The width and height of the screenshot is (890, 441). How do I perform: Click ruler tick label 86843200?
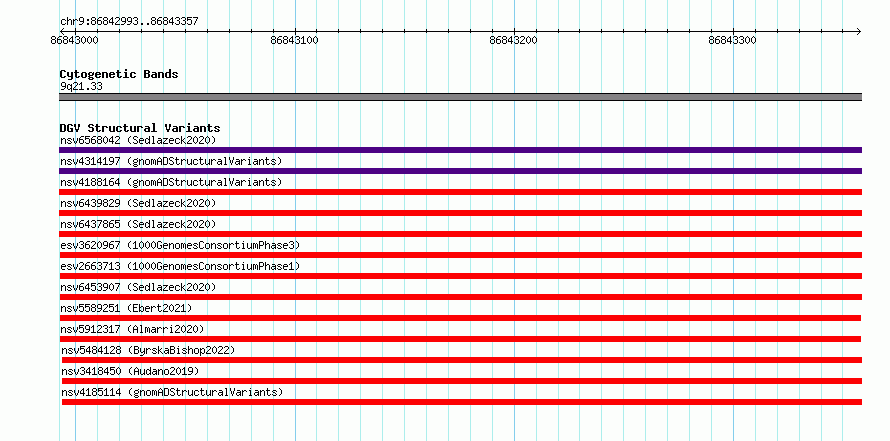click(513, 40)
